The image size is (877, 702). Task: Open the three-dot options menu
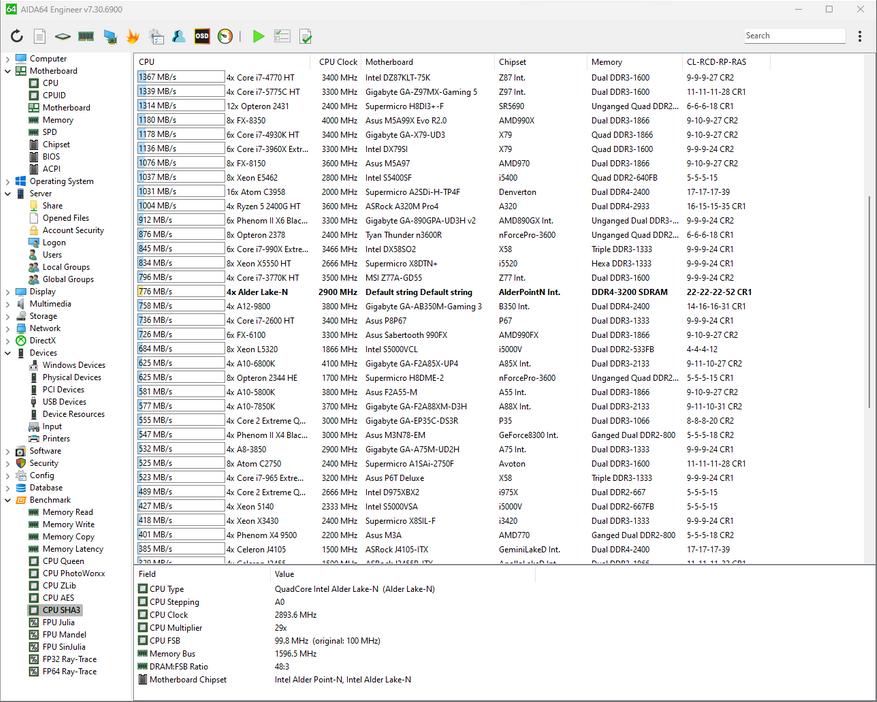(859, 36)
